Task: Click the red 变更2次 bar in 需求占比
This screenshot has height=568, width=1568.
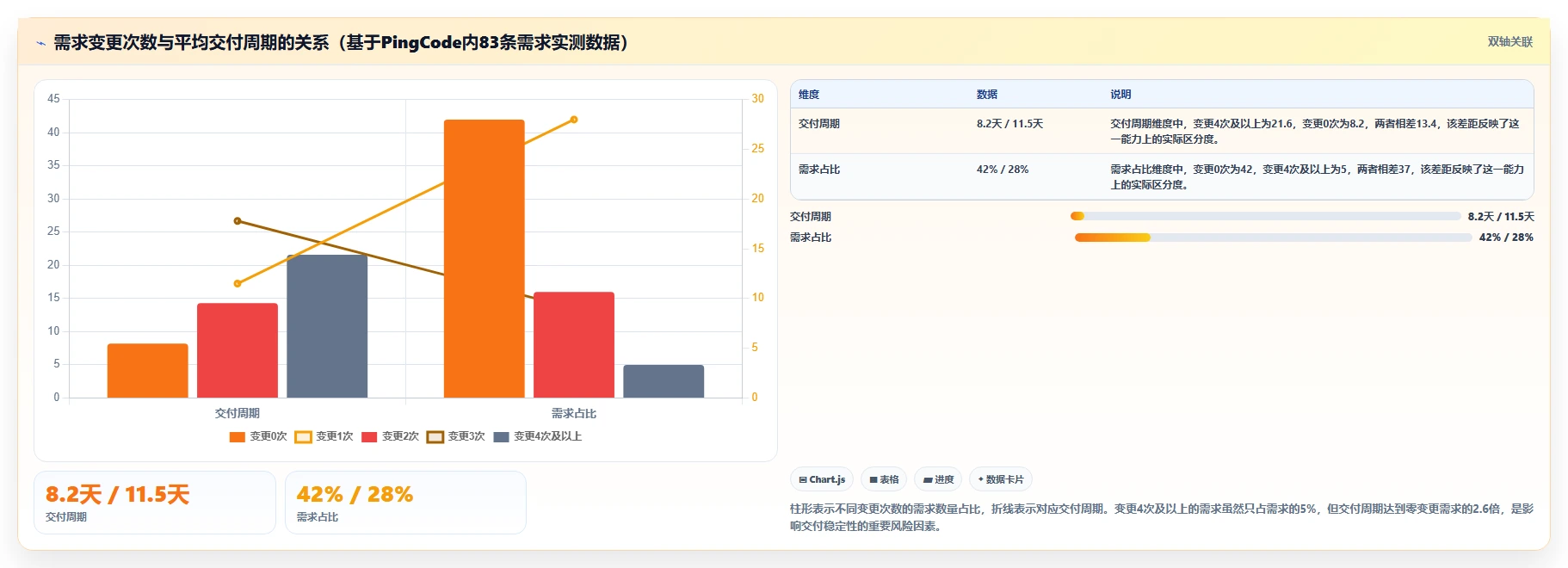Action: 574,344
